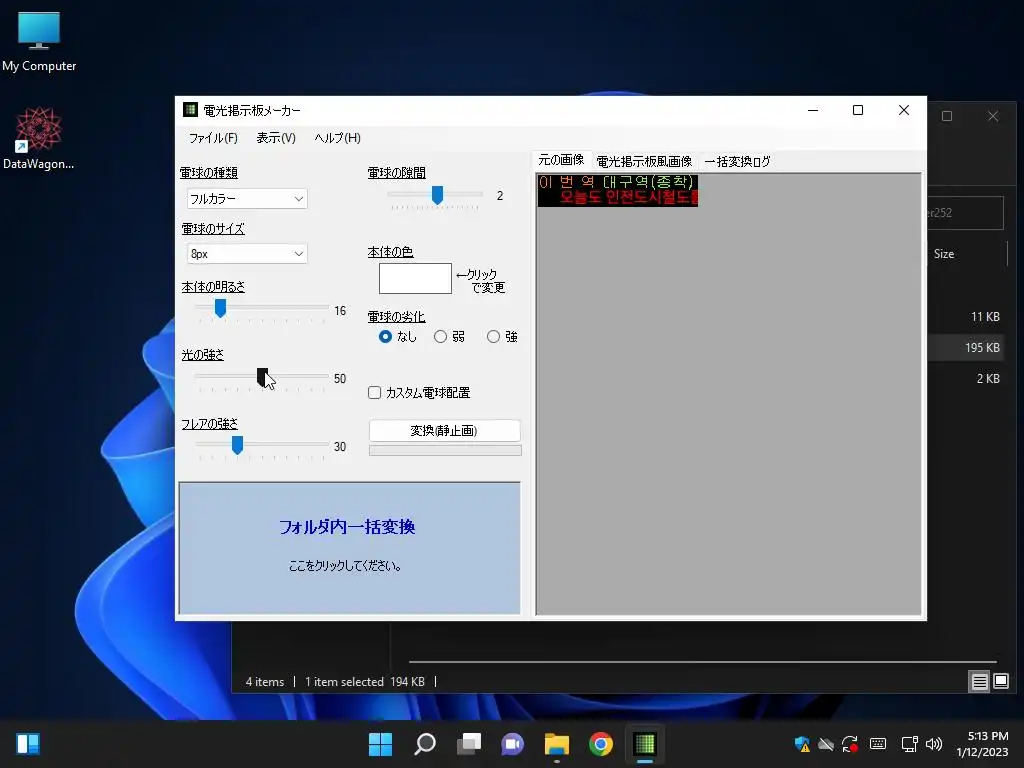Switch to the 一括変換ログ tab
Screen dimensions: 1024x768
737,161
